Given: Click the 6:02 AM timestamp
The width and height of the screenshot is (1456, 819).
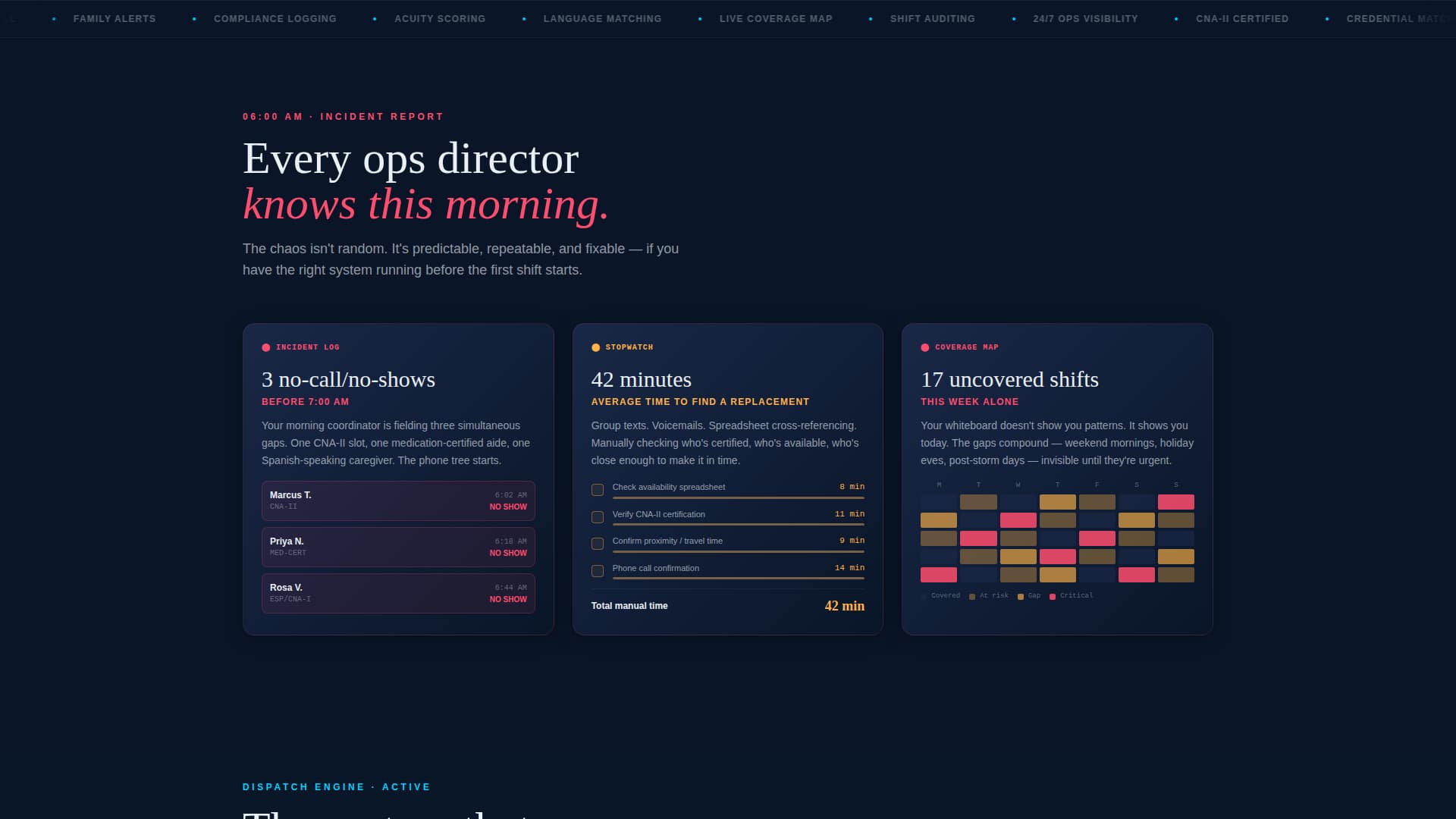Looking at the screenshot, I should (x=511, y=495).
